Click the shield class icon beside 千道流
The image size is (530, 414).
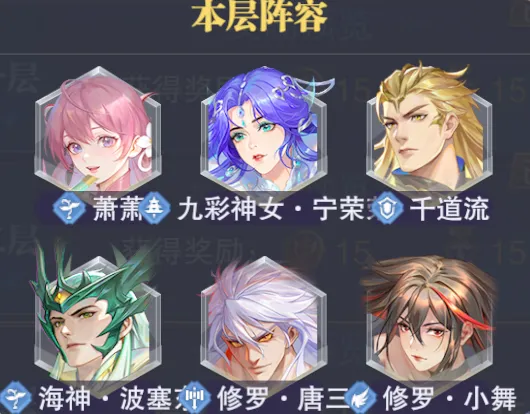click(x=387, y=208)
